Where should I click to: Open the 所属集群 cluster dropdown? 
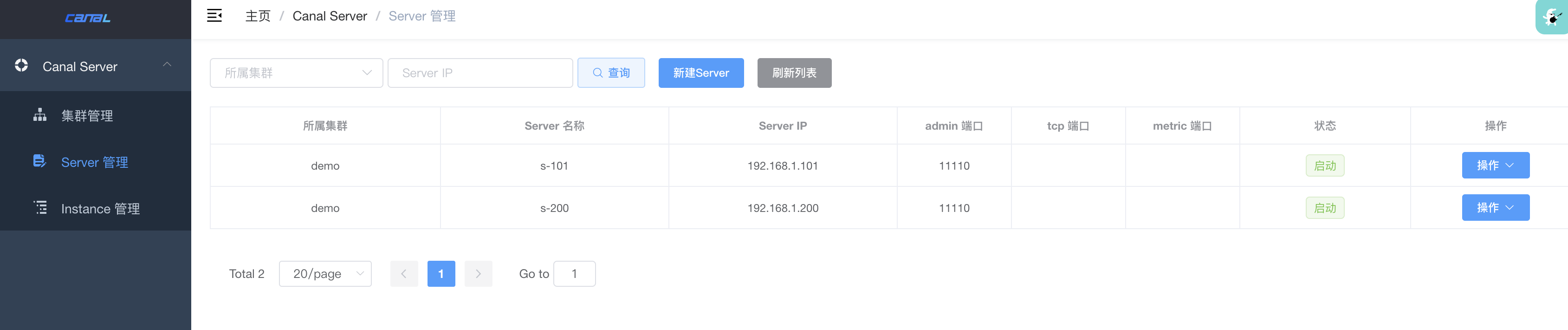click(297, 73)
